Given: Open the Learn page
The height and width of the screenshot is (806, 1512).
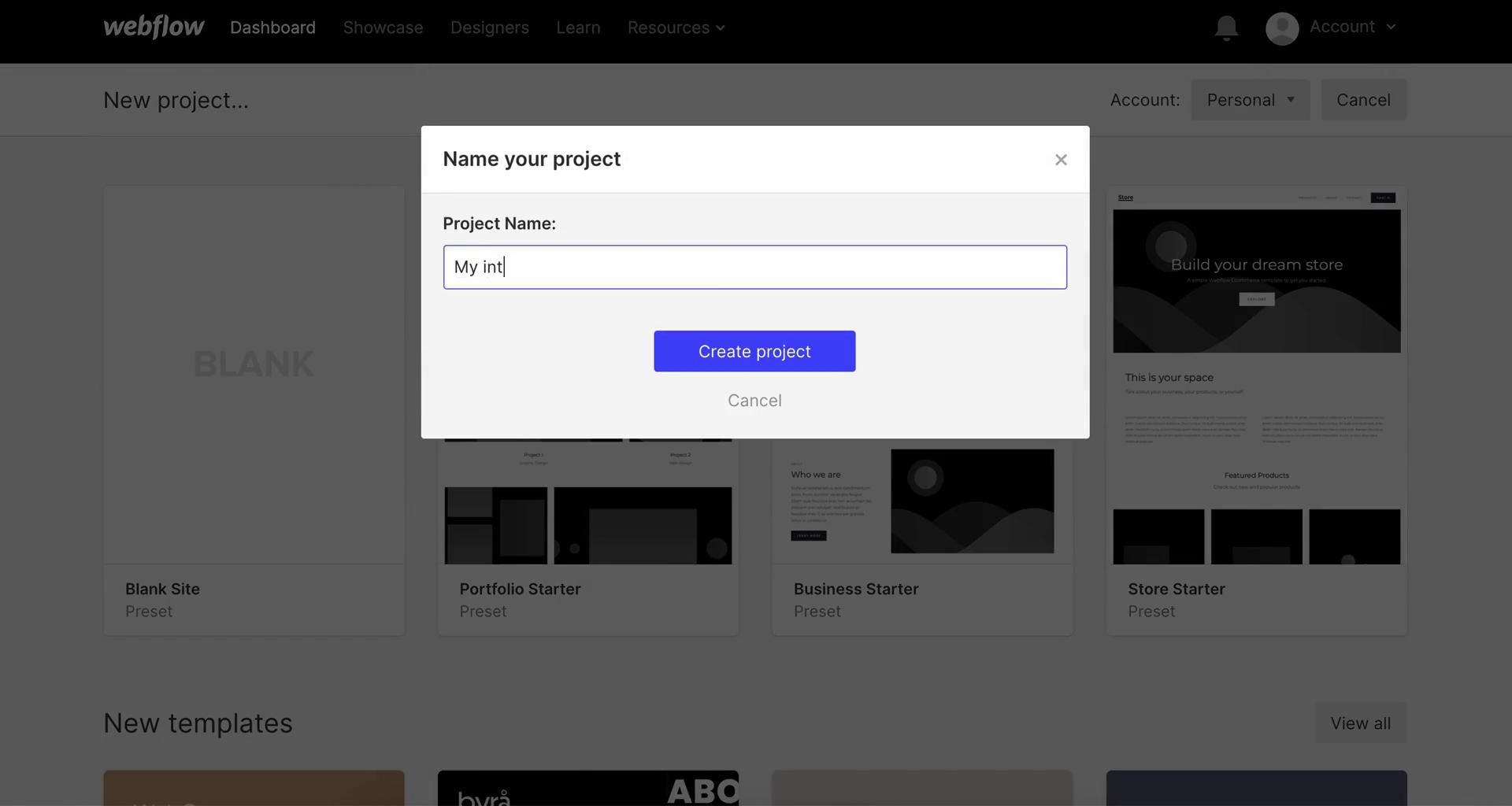Looking at the screenshot, I should coord(578,28).
